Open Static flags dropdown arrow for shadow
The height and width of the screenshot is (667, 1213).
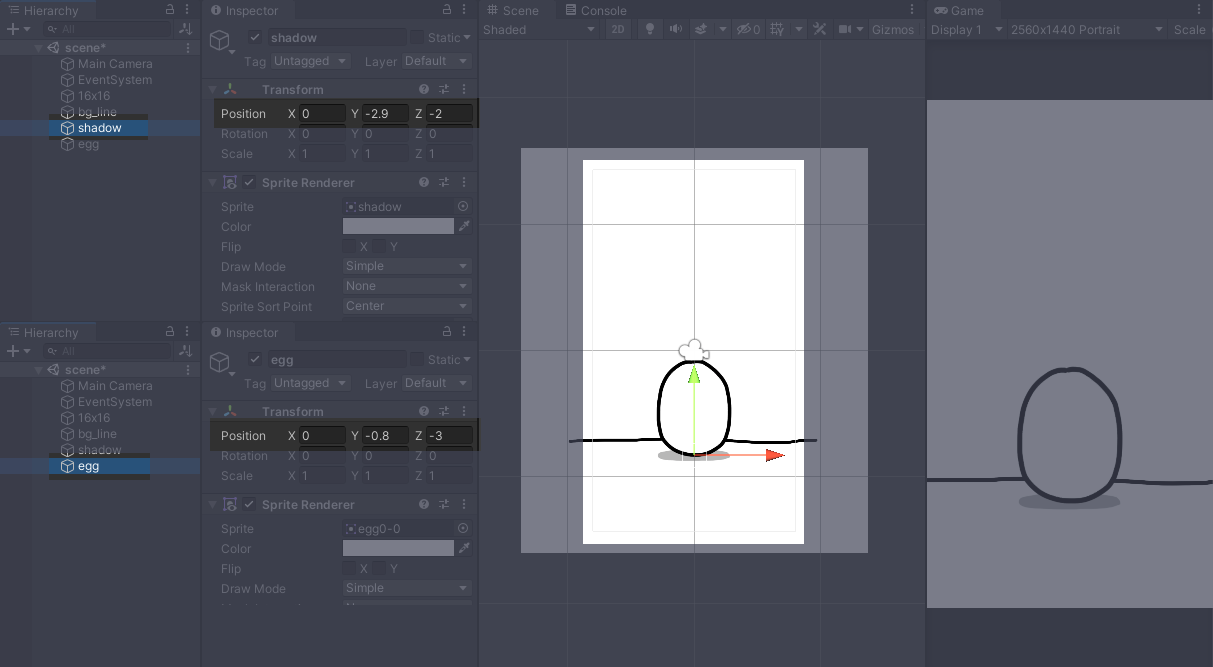466,37
